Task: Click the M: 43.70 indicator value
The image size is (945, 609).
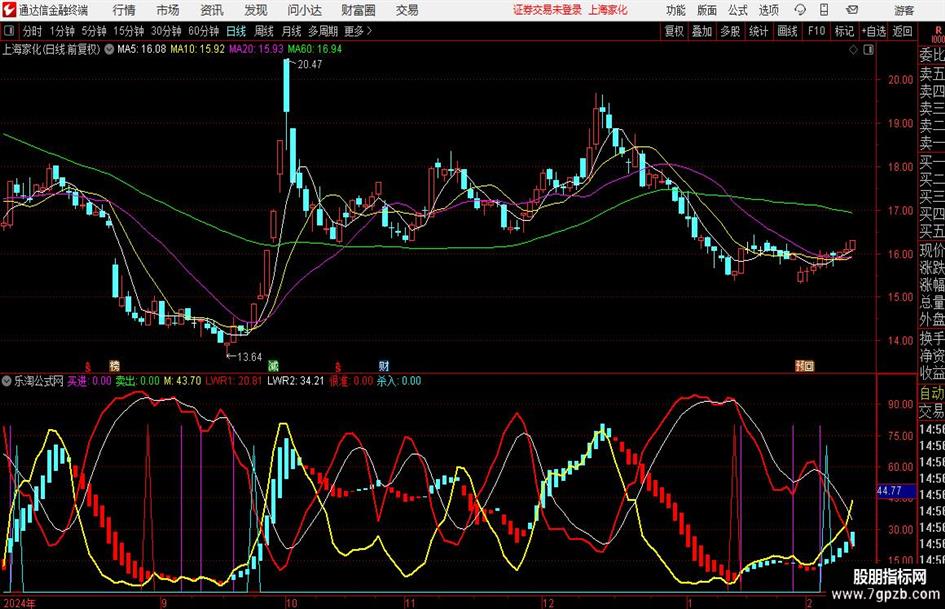Action: click(x=183, y=381)
